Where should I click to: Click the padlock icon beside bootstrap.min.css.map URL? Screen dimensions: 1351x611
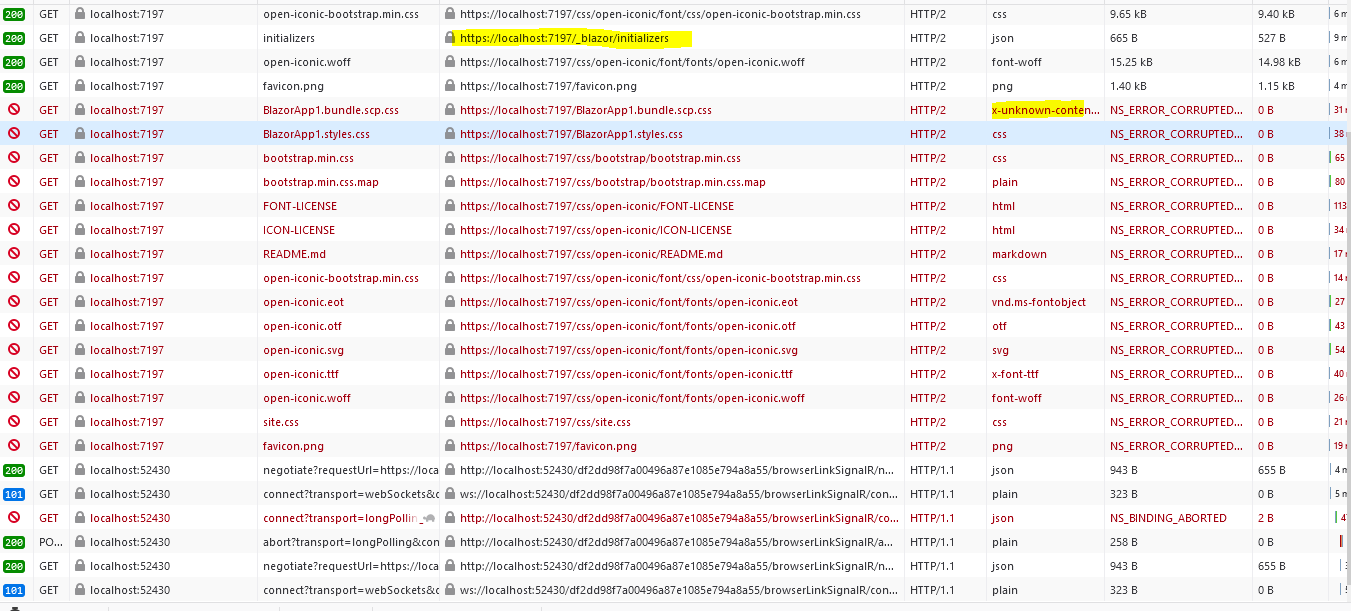click(449, 182)
